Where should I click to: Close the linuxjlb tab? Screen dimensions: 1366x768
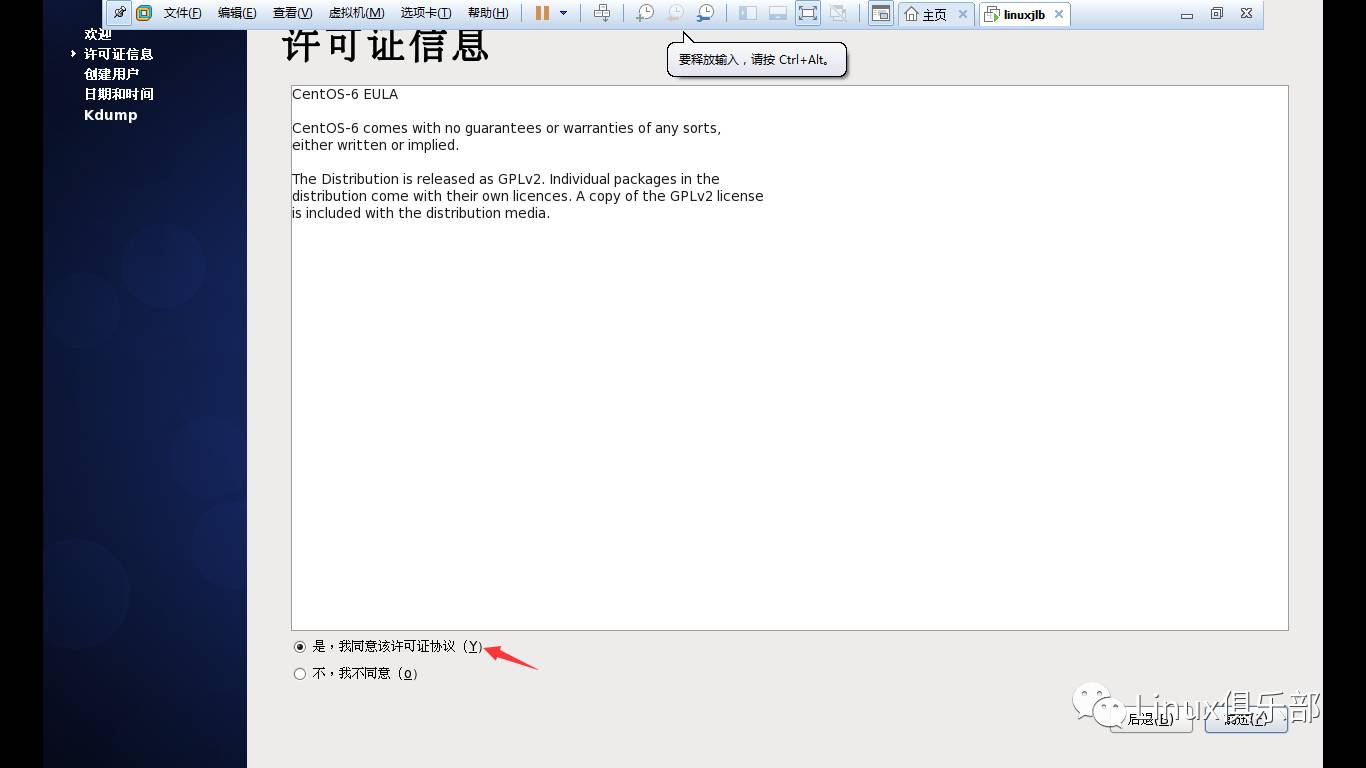[1059, 14]
